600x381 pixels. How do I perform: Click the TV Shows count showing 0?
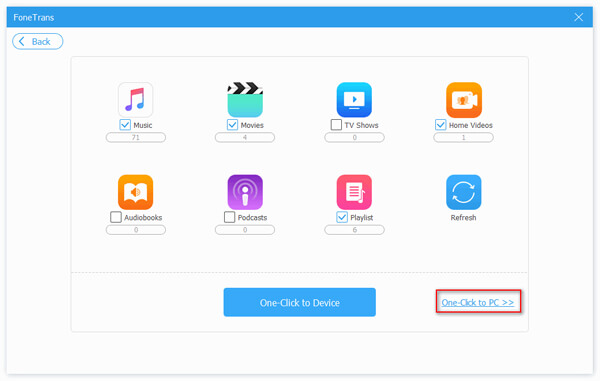tap(354, 137)
